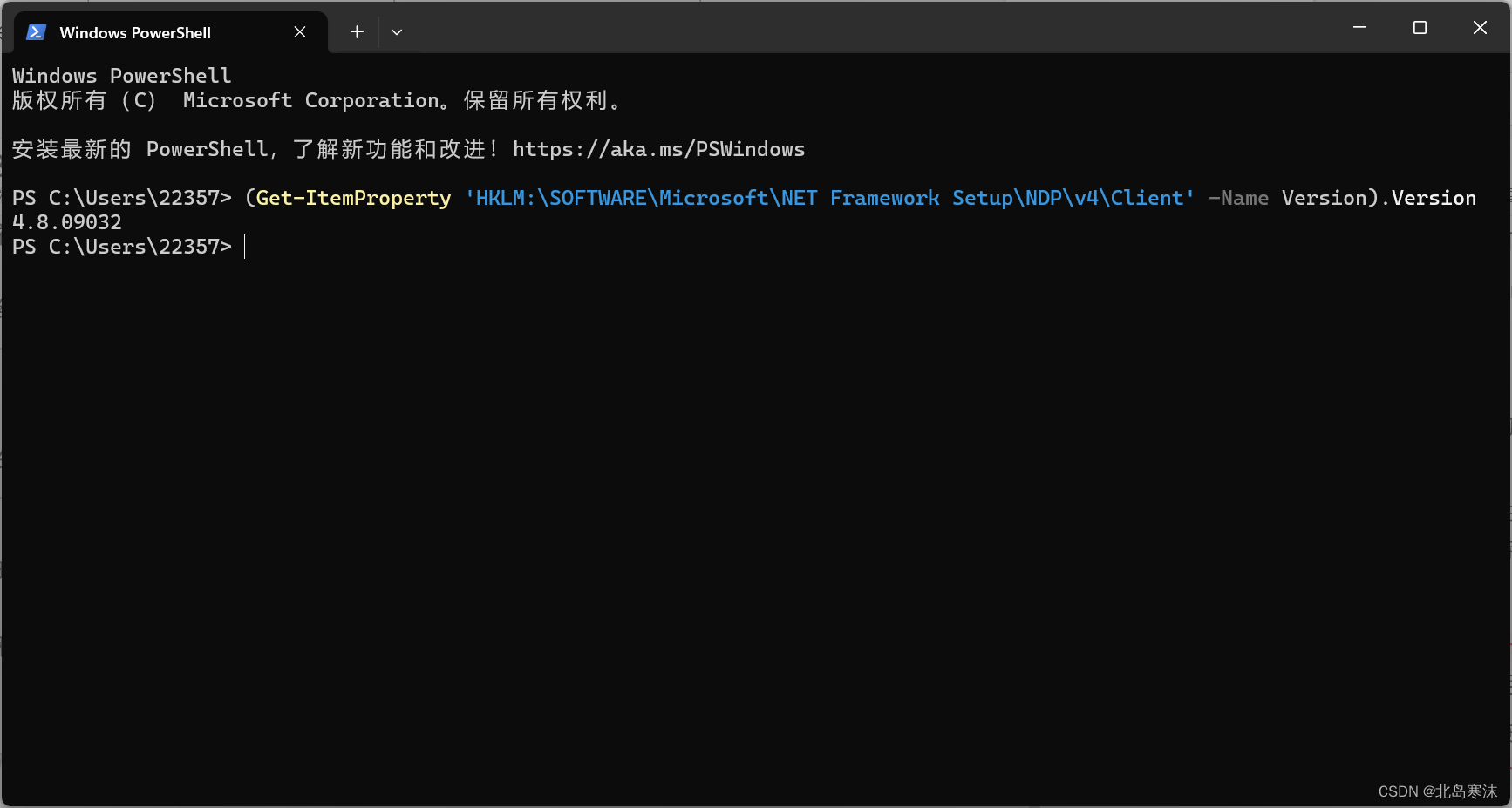1512x808 pixels.
Task: Click the Windows PowerShell header line
Action: click(122, 76)
